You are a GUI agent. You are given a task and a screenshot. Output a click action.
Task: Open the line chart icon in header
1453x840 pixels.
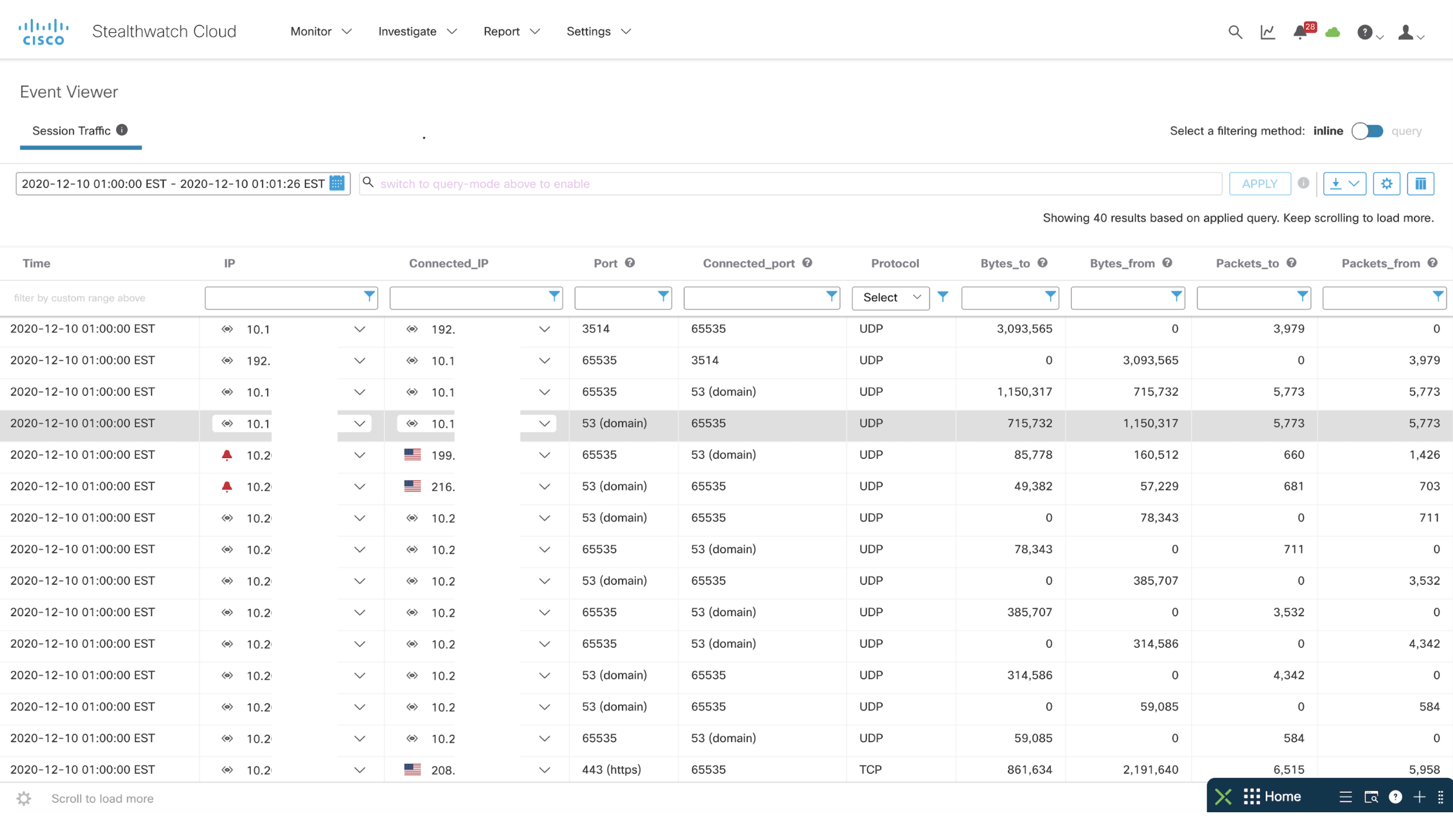click(1267, 32)
